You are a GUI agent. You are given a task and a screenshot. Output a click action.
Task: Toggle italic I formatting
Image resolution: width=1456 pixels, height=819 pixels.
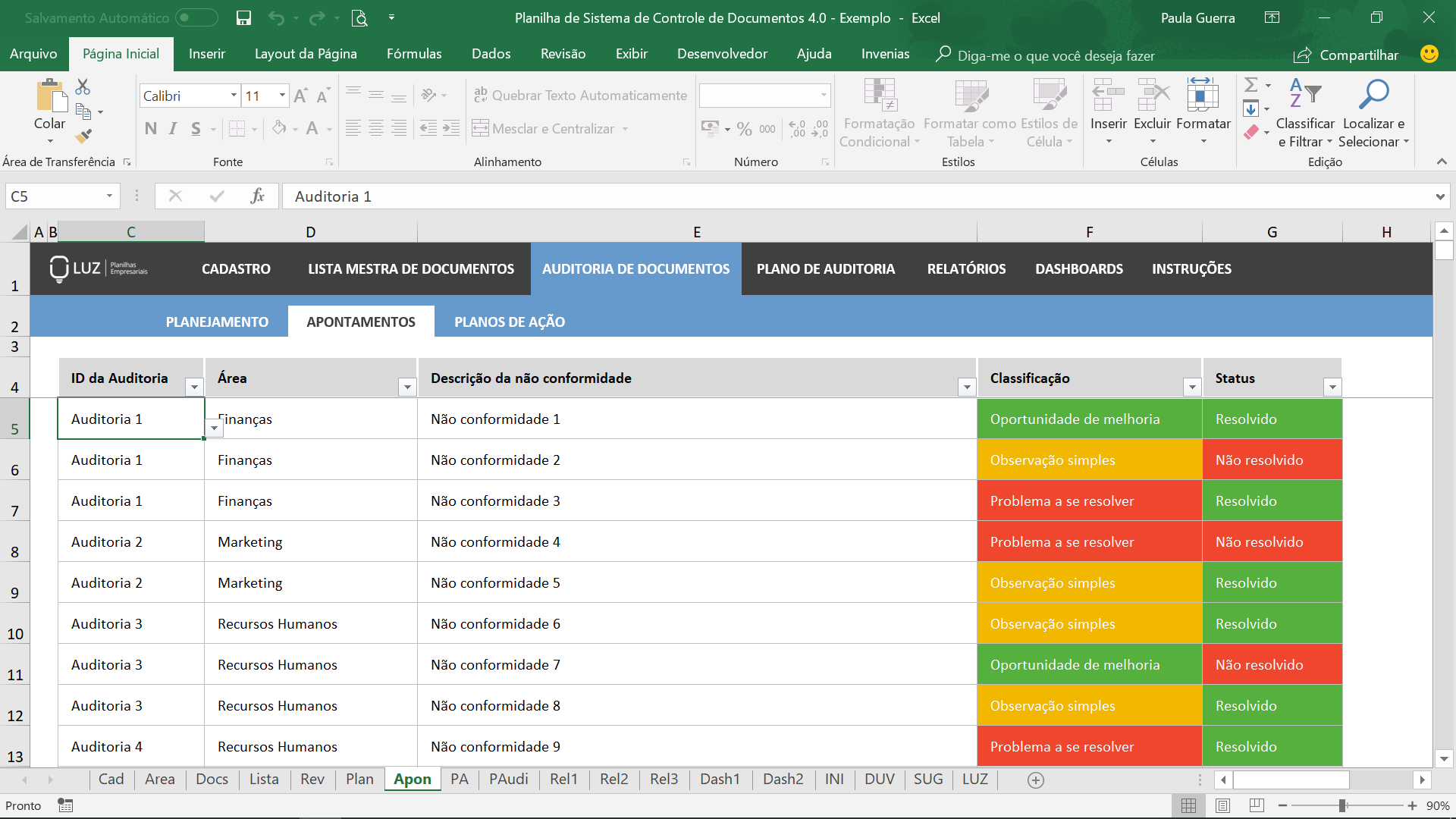click(173, 129)
